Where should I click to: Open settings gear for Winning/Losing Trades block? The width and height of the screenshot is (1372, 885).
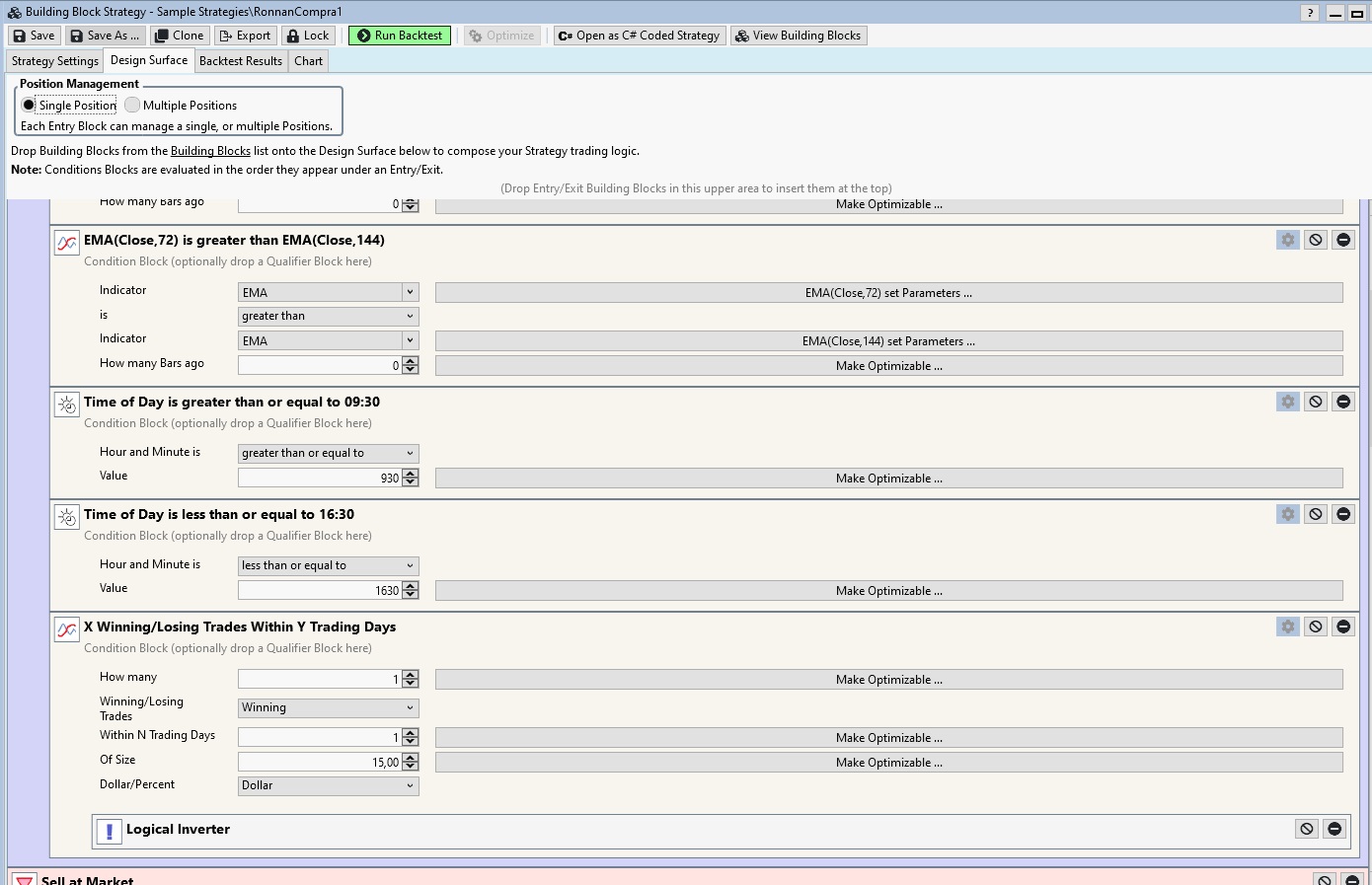[1287, 627]
